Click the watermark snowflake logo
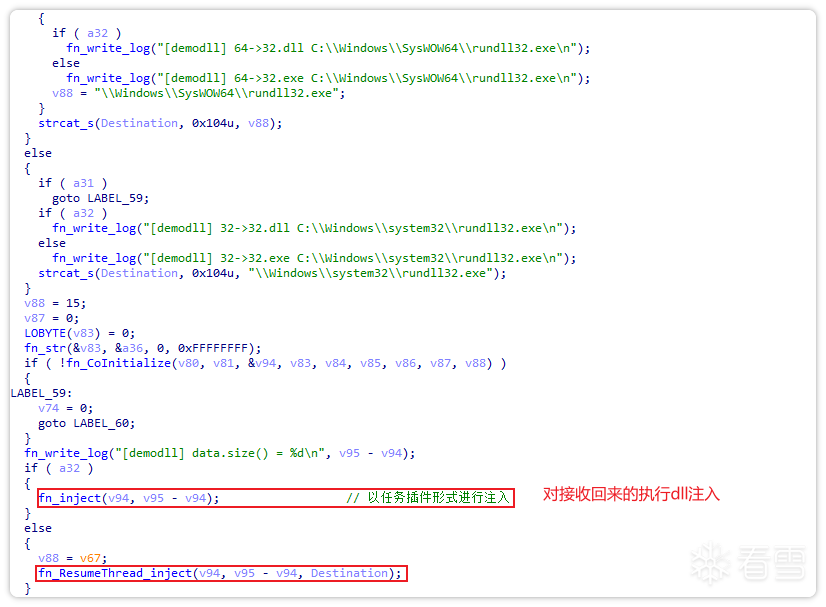This screenshot has width=826, height=607. 710,564
